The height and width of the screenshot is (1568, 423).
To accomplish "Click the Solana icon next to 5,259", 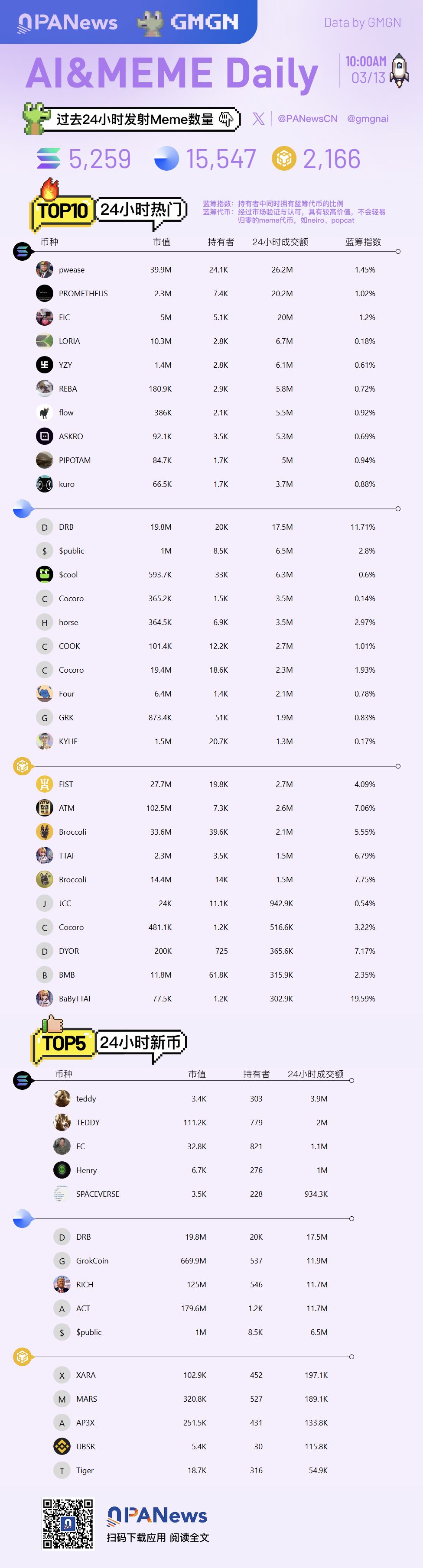I will [x=49, y=159].
